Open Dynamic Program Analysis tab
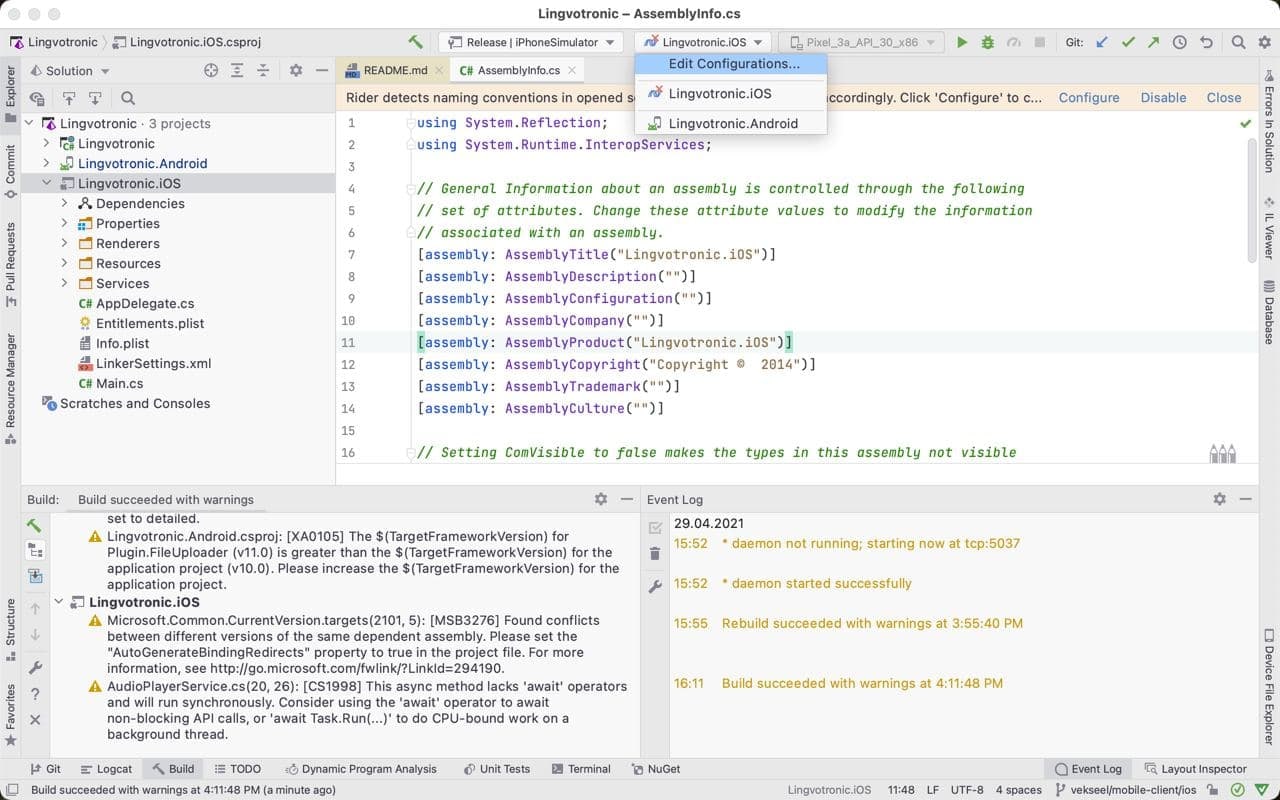The width and height of the screenshot is (1280, 800). tap(361, 769)
